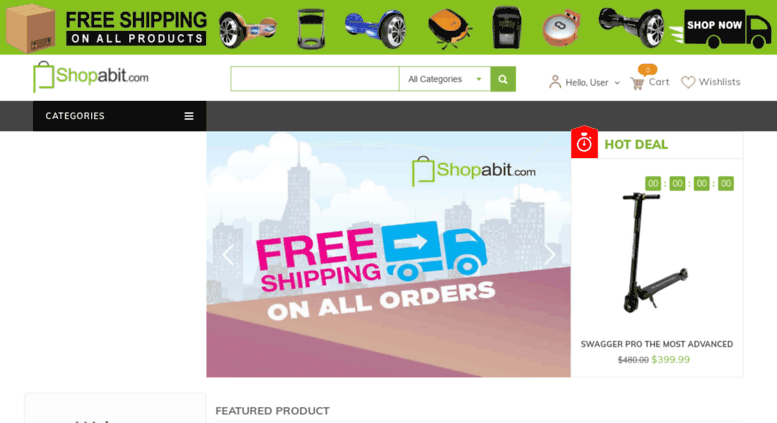
Task: Click the user profile icon
Action: tap(555, 82)
